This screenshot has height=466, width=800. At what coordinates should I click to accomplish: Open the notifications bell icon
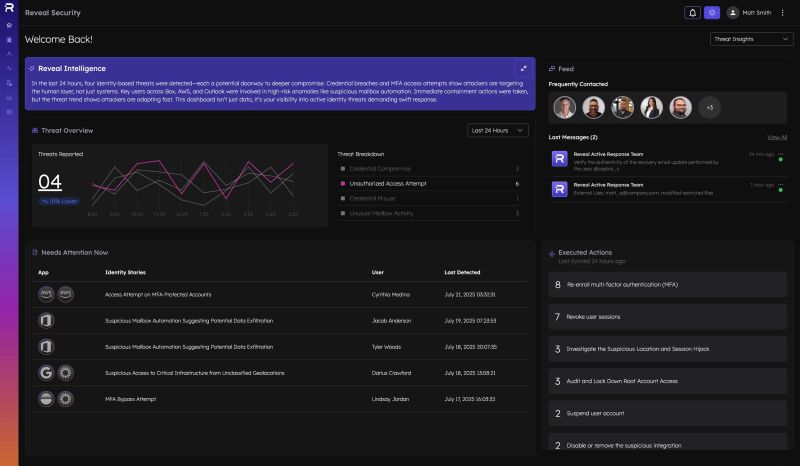click(691, 13)
